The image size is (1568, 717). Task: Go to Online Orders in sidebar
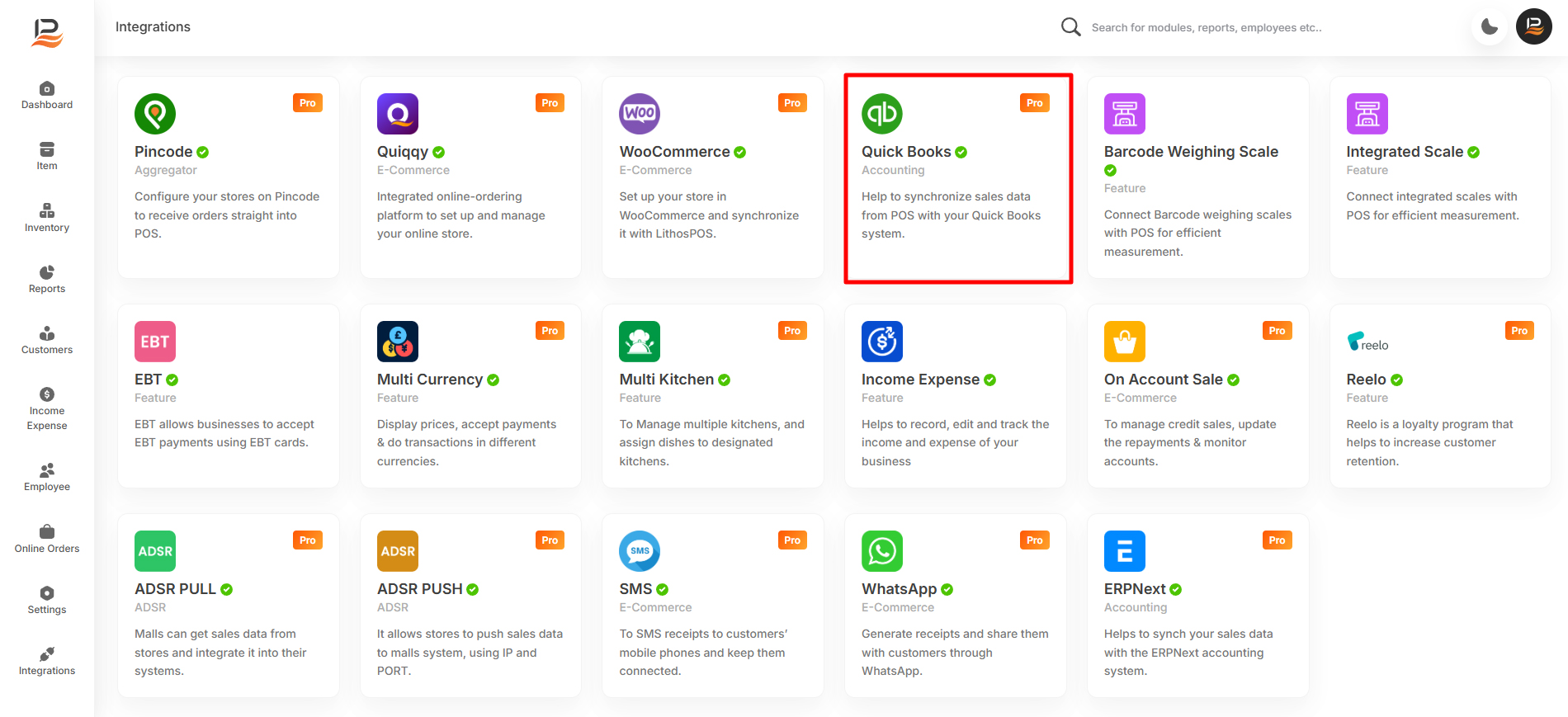tap(47, 539)
